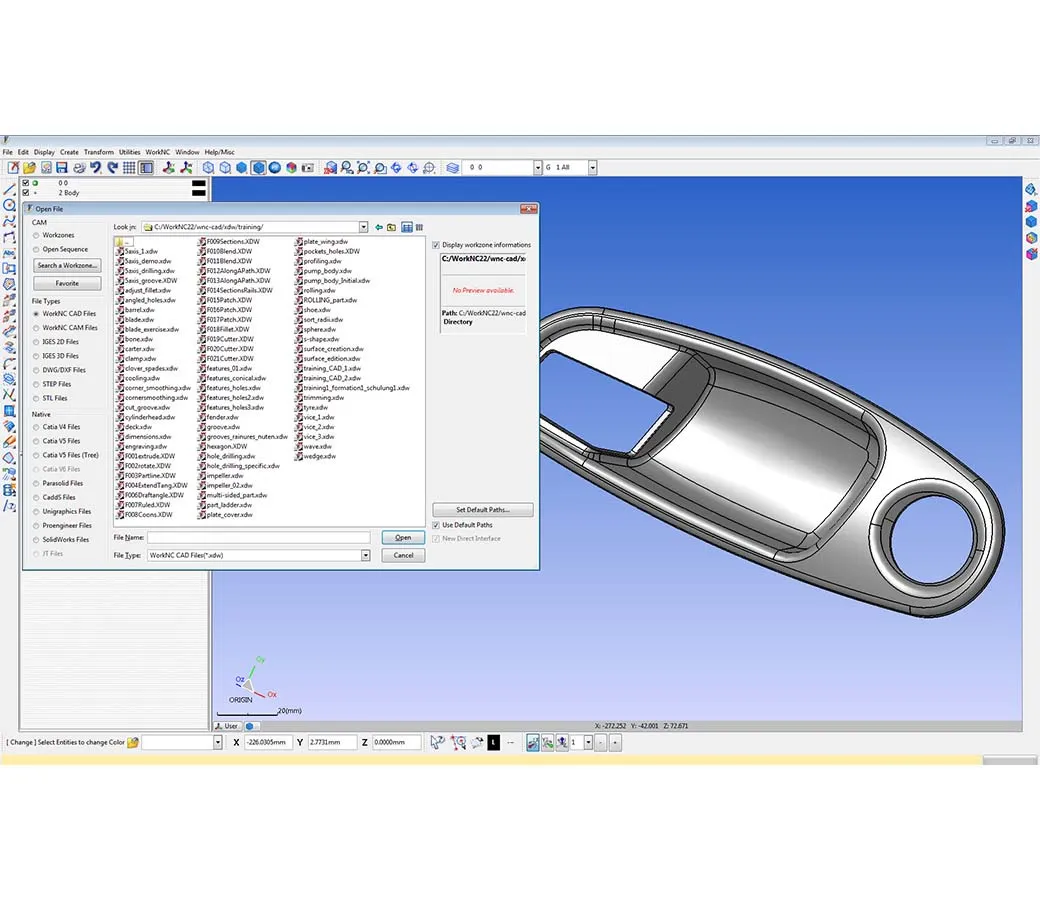
Task: Click the camera snapshot icon
Action: click(x=308, y=168)
